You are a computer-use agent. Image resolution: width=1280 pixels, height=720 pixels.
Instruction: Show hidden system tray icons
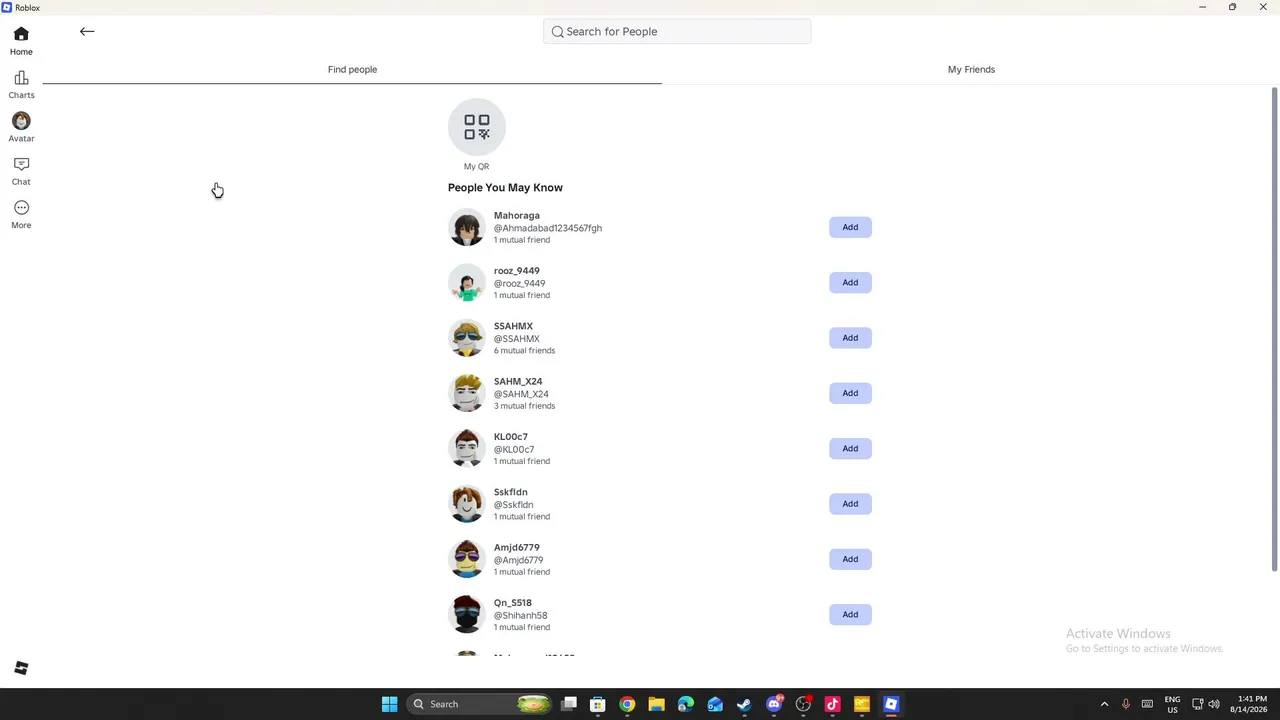1104,704
